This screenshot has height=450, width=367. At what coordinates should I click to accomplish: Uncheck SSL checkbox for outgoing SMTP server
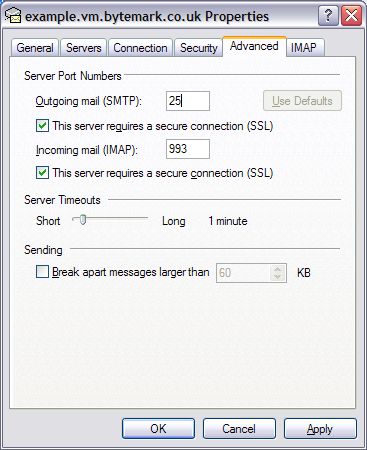[42, 126]
